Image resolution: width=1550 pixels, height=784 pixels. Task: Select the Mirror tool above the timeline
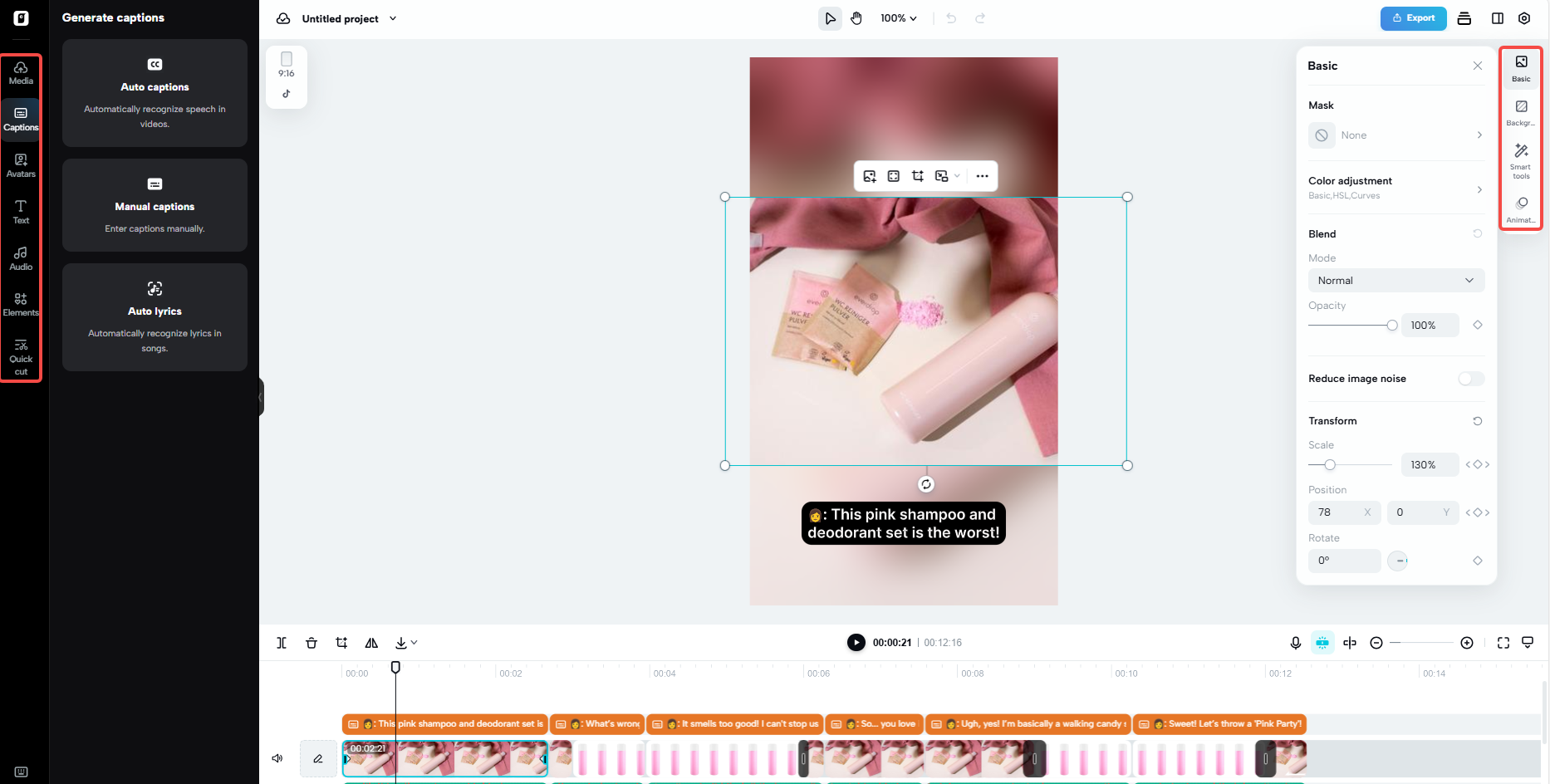click(x=371, y=642)
